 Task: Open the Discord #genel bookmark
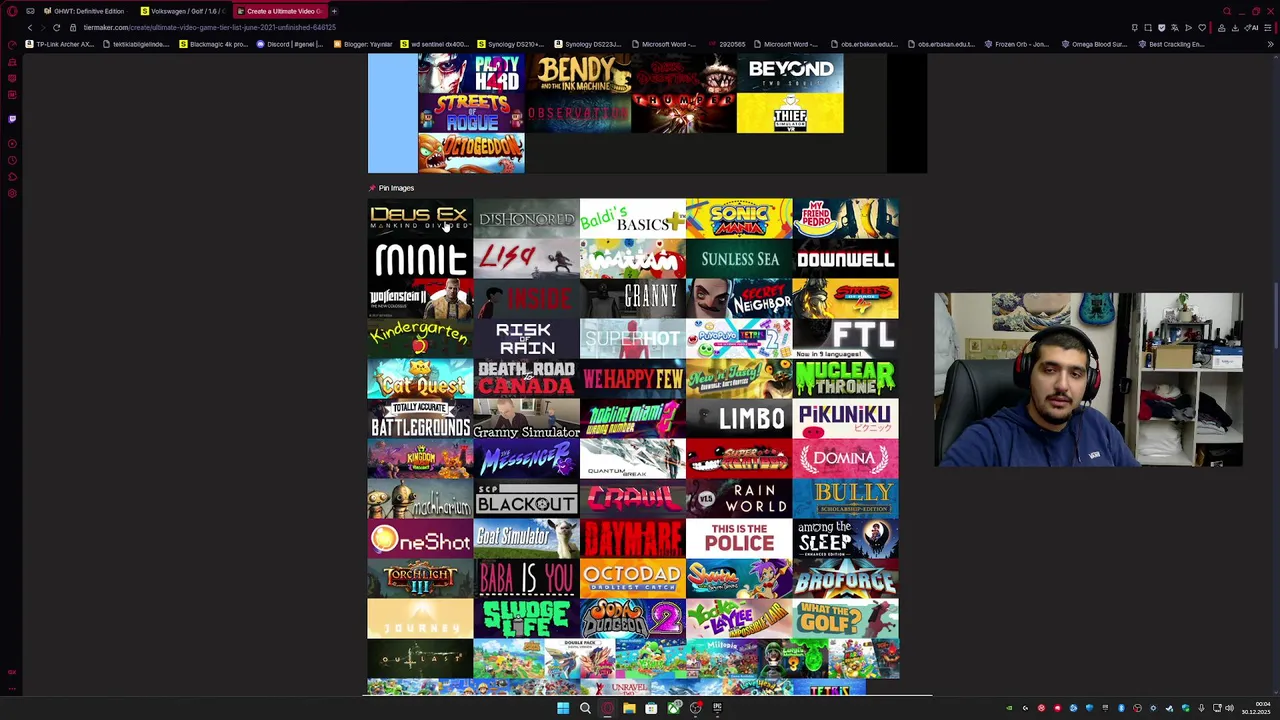click(x=290, y=44)
